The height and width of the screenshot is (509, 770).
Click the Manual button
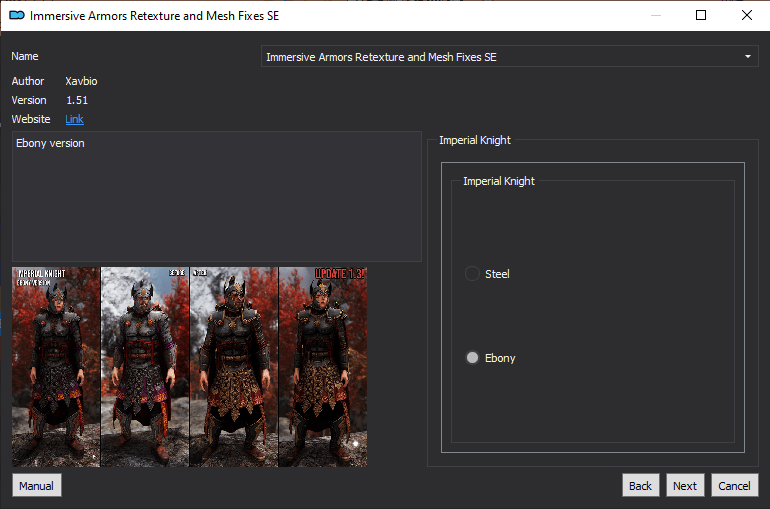coord(37,485)
